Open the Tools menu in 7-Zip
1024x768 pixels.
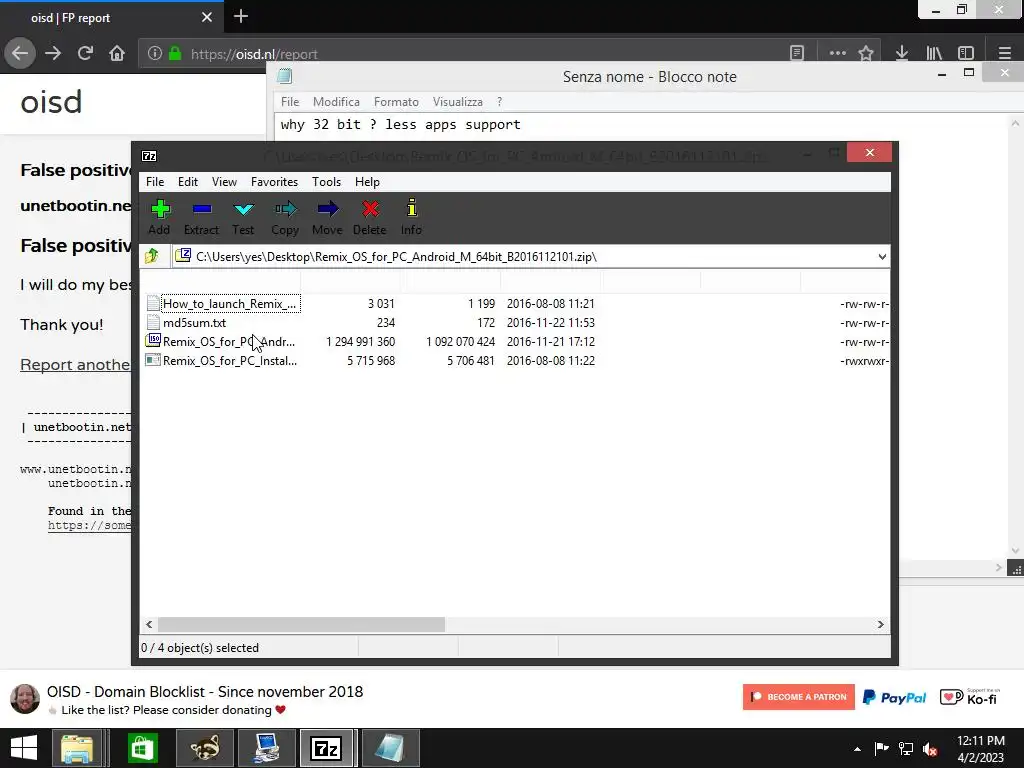(326, 182)
